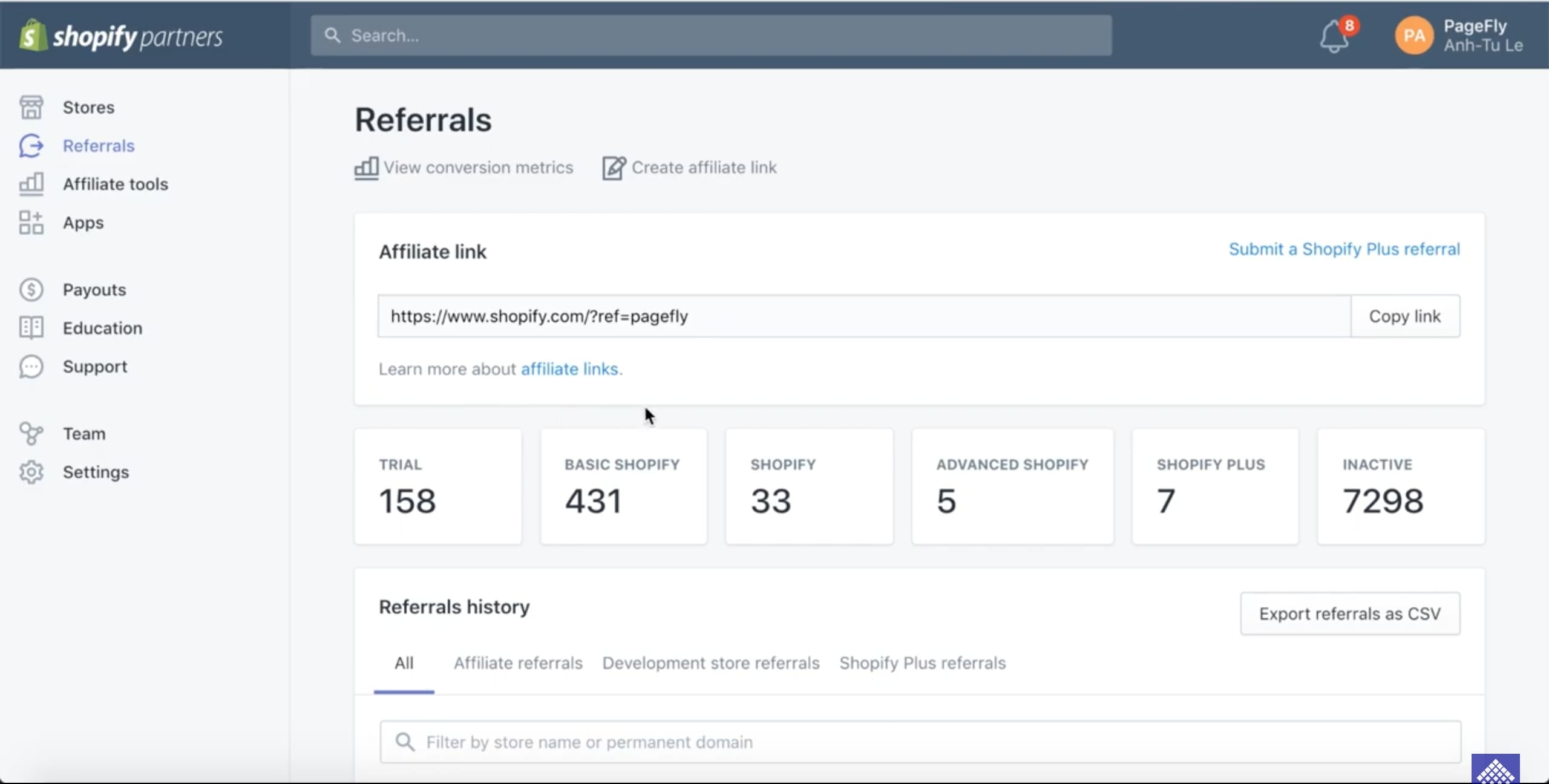This screenshot has height=784, width=1549.
Task: Click the magnifier icon in the top search bar
Action: (x=332, y=35)
